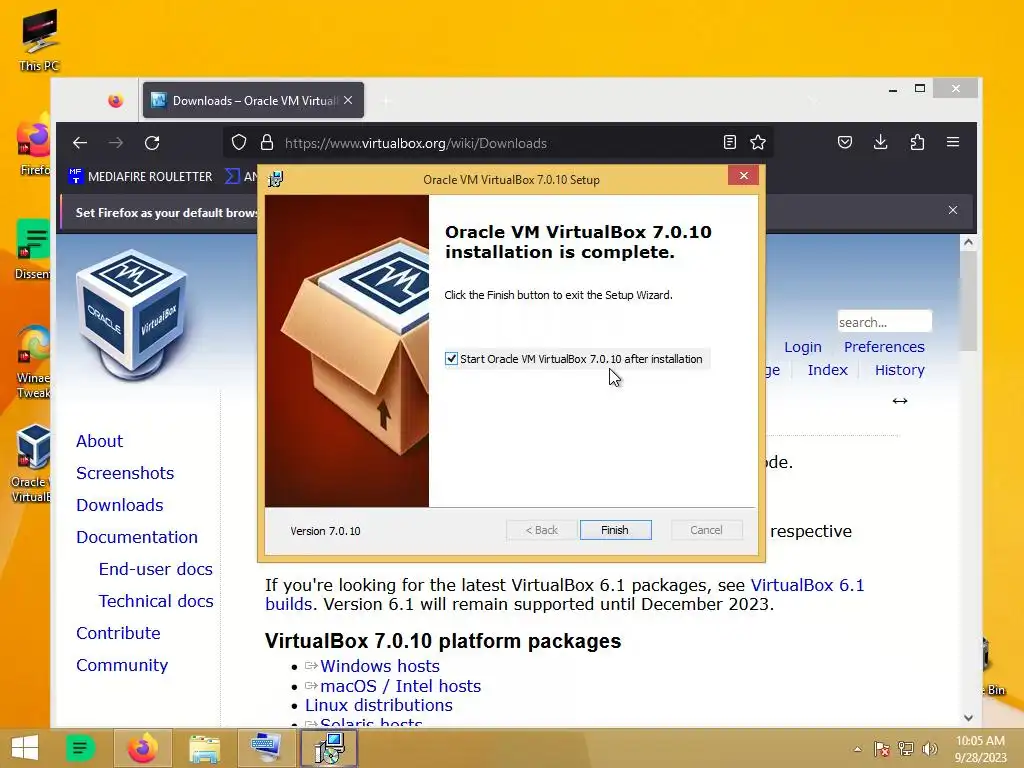1024x768 pixels.
Task: Open About in the site sidebar
Action: 99,441
